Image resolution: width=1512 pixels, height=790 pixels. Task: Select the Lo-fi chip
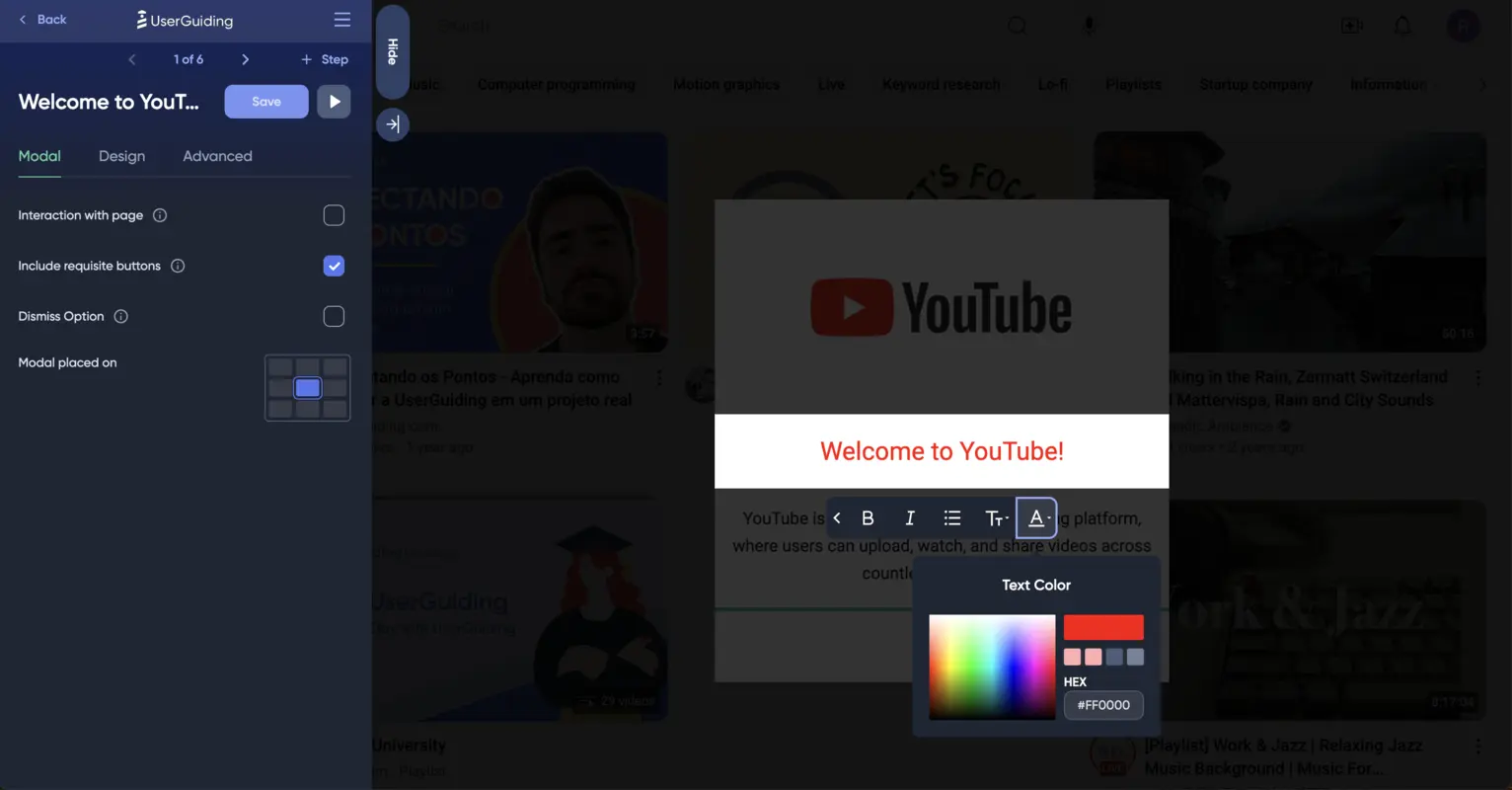pos(1053,85)
